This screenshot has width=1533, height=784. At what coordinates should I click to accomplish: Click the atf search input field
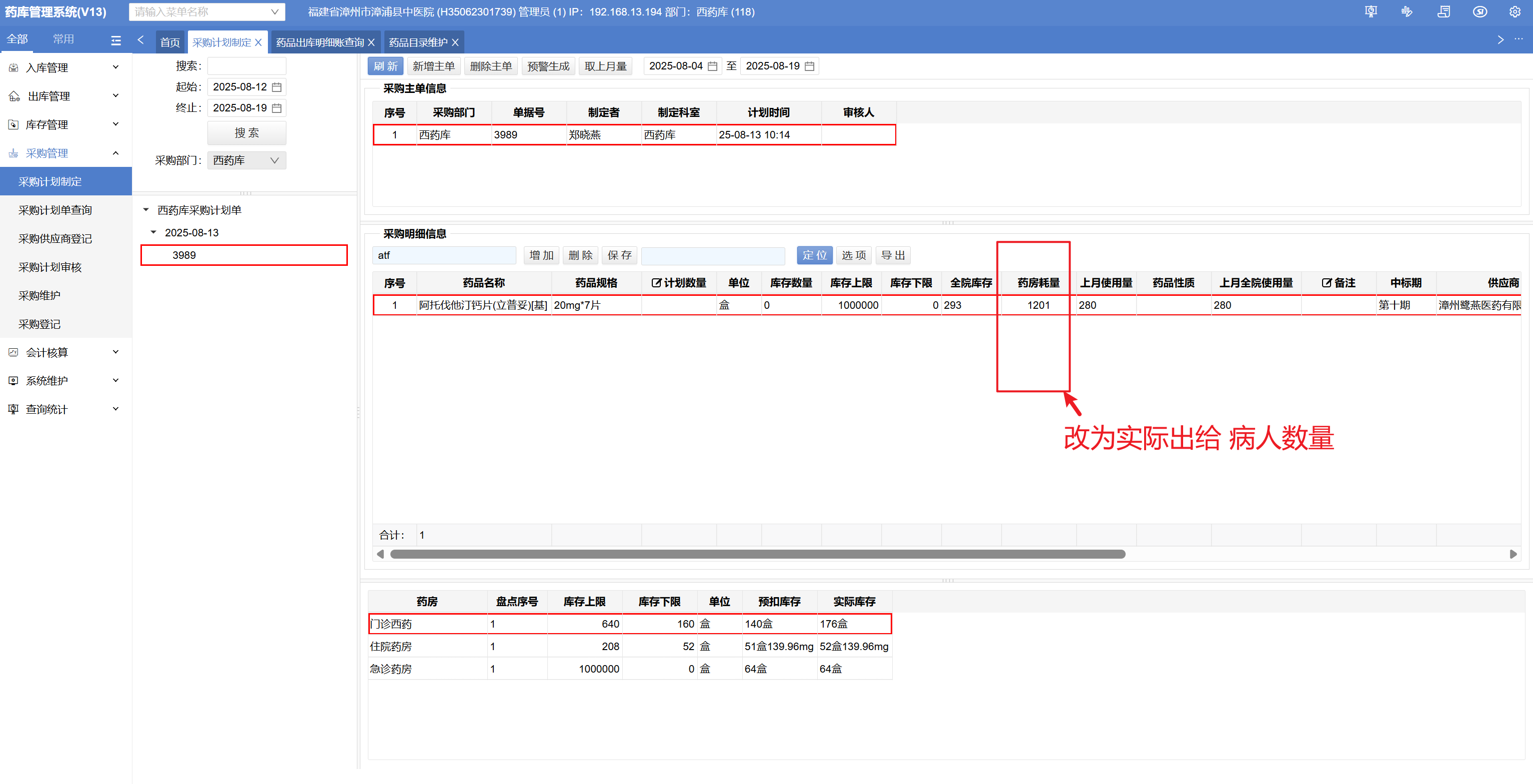[443, 255]
